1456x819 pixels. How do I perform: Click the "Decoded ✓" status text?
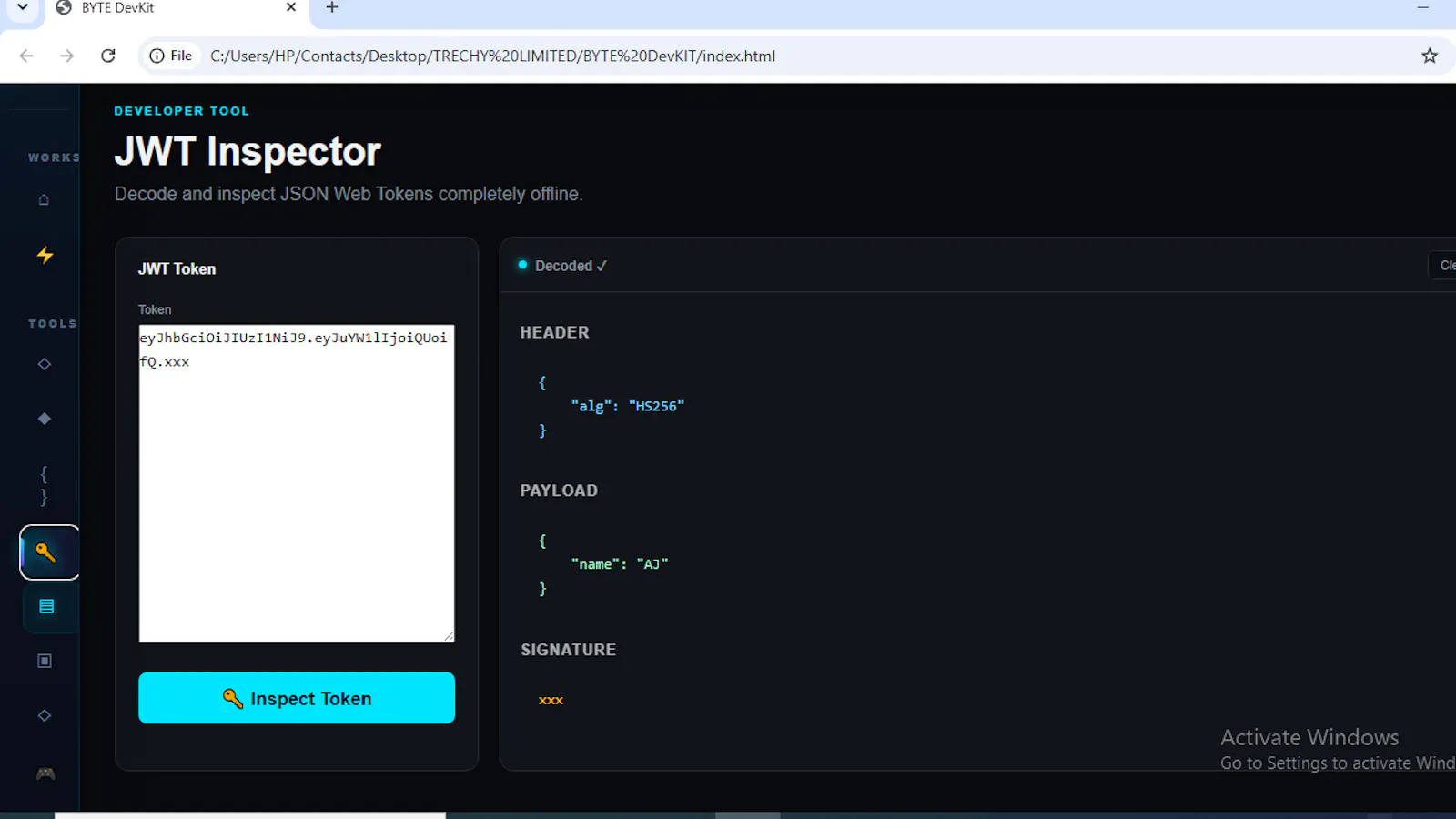pyautogui.click(x=571, y=266)
